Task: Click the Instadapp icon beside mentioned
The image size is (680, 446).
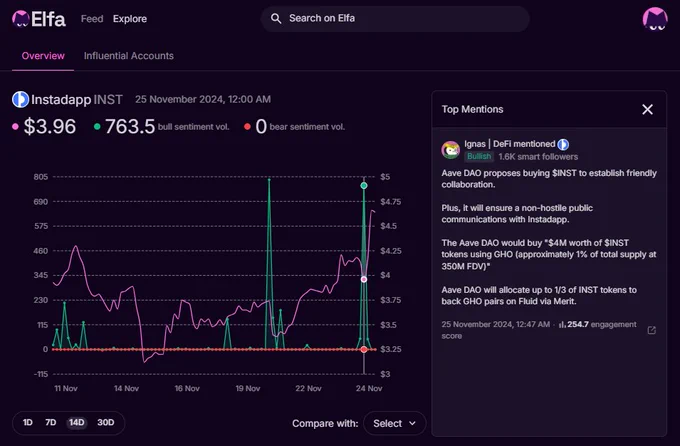Action: pos(563,144)
